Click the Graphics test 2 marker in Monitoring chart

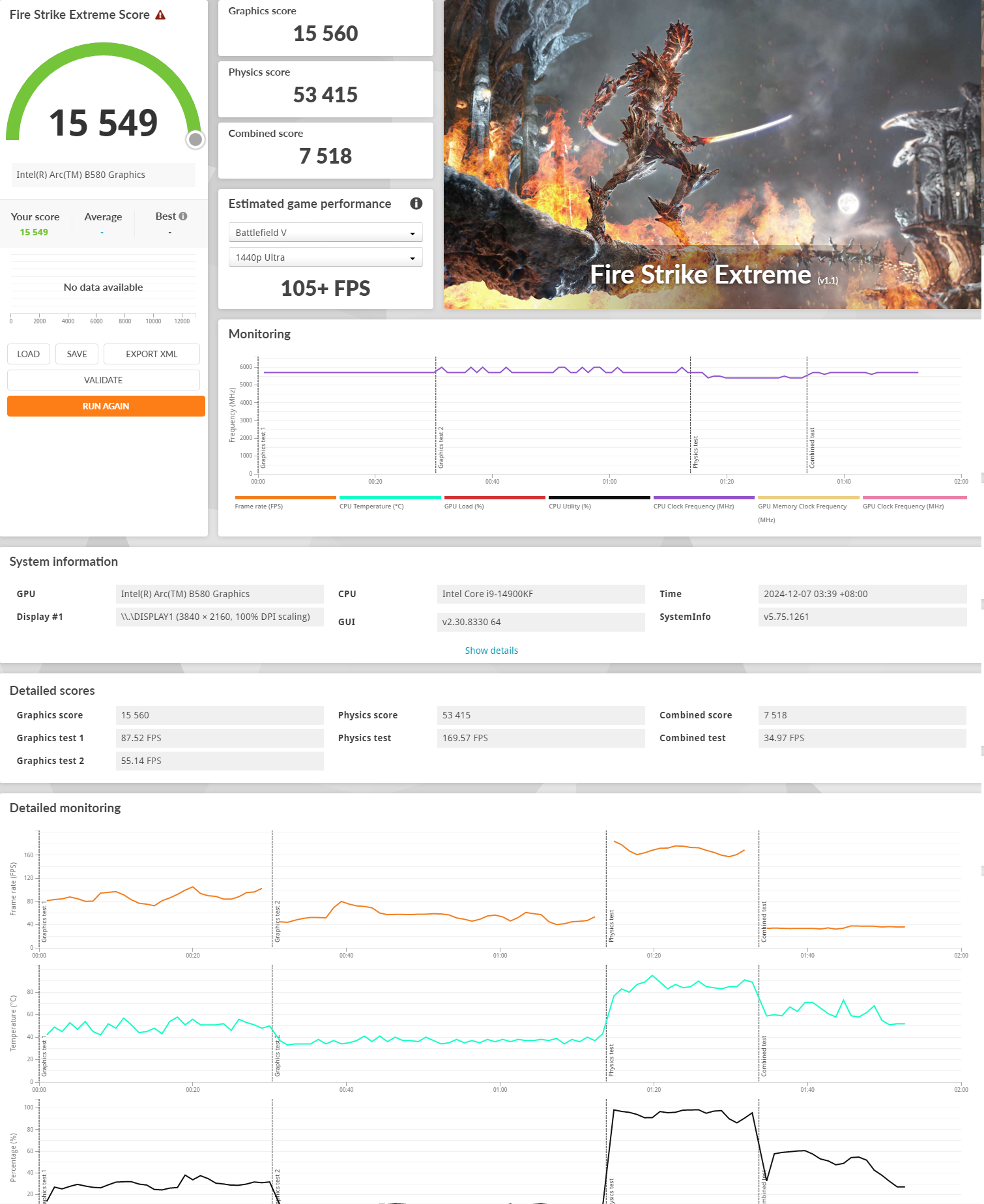click(x=441, y=448)
